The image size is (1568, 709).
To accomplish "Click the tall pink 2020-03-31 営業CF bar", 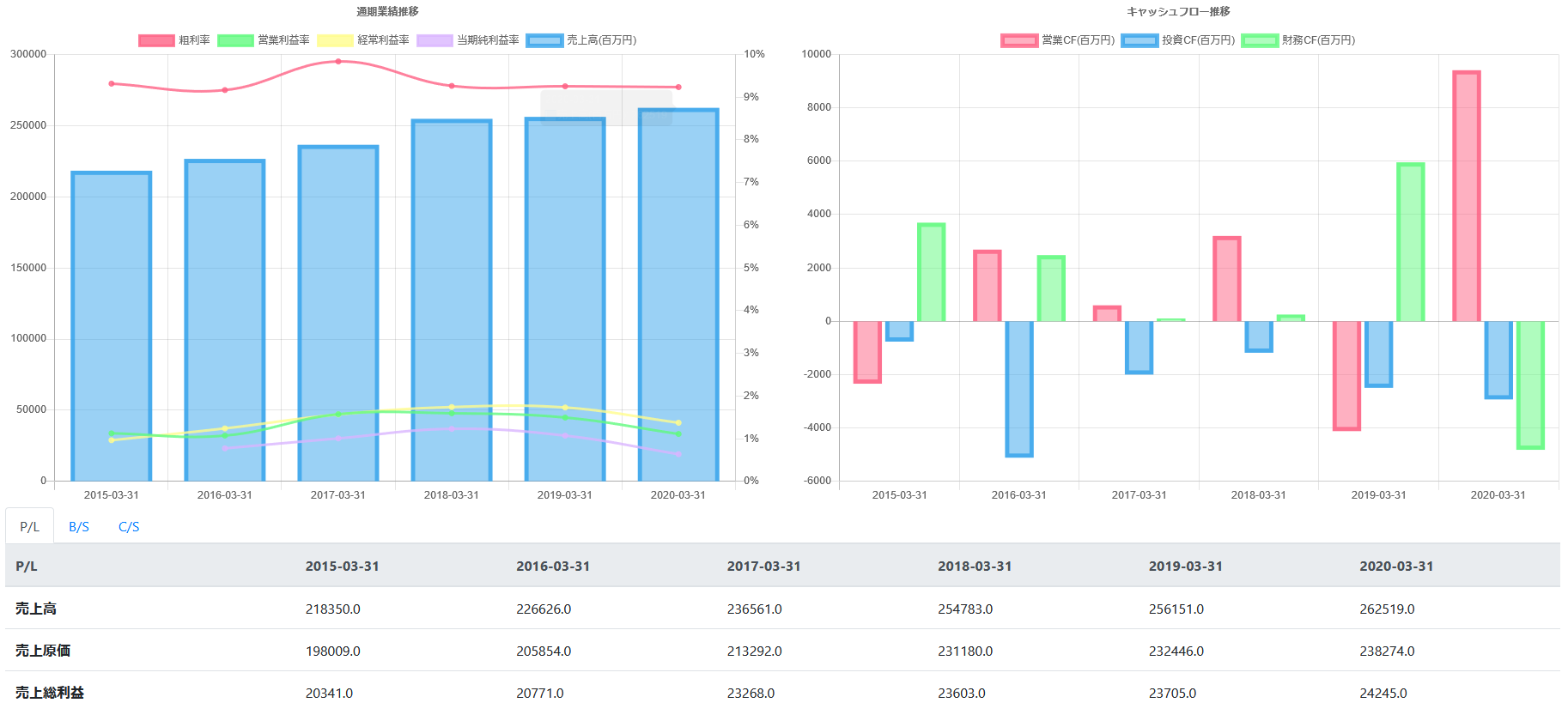I will coord(1466,197).
